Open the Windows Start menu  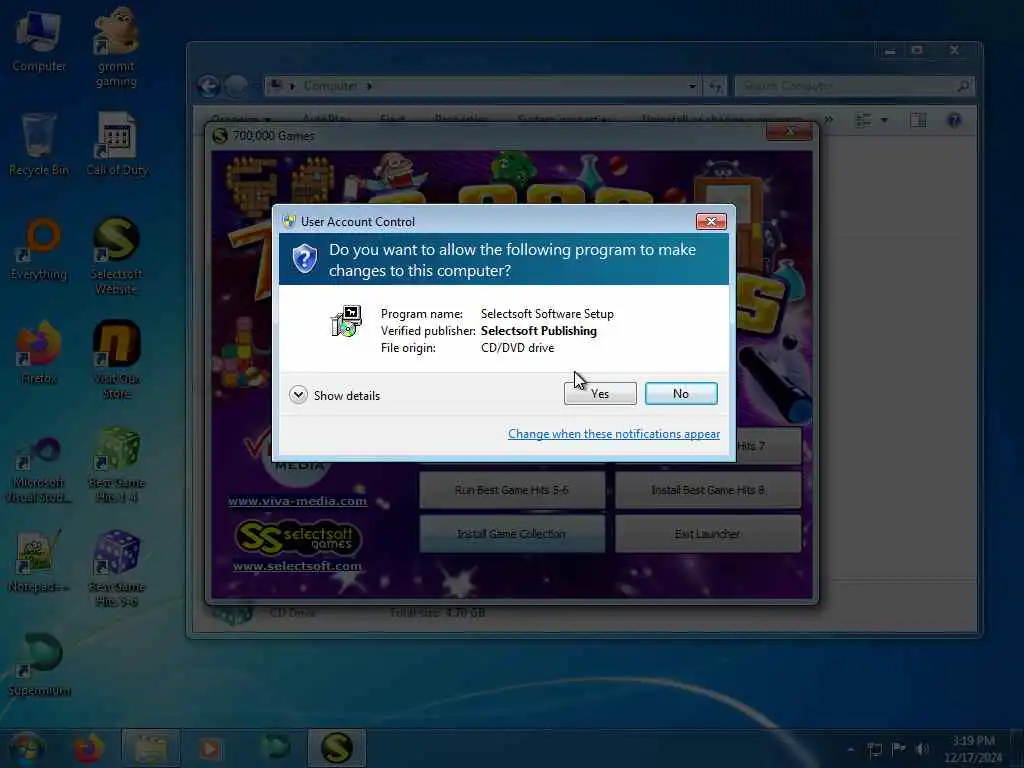(x=27, y=748)
